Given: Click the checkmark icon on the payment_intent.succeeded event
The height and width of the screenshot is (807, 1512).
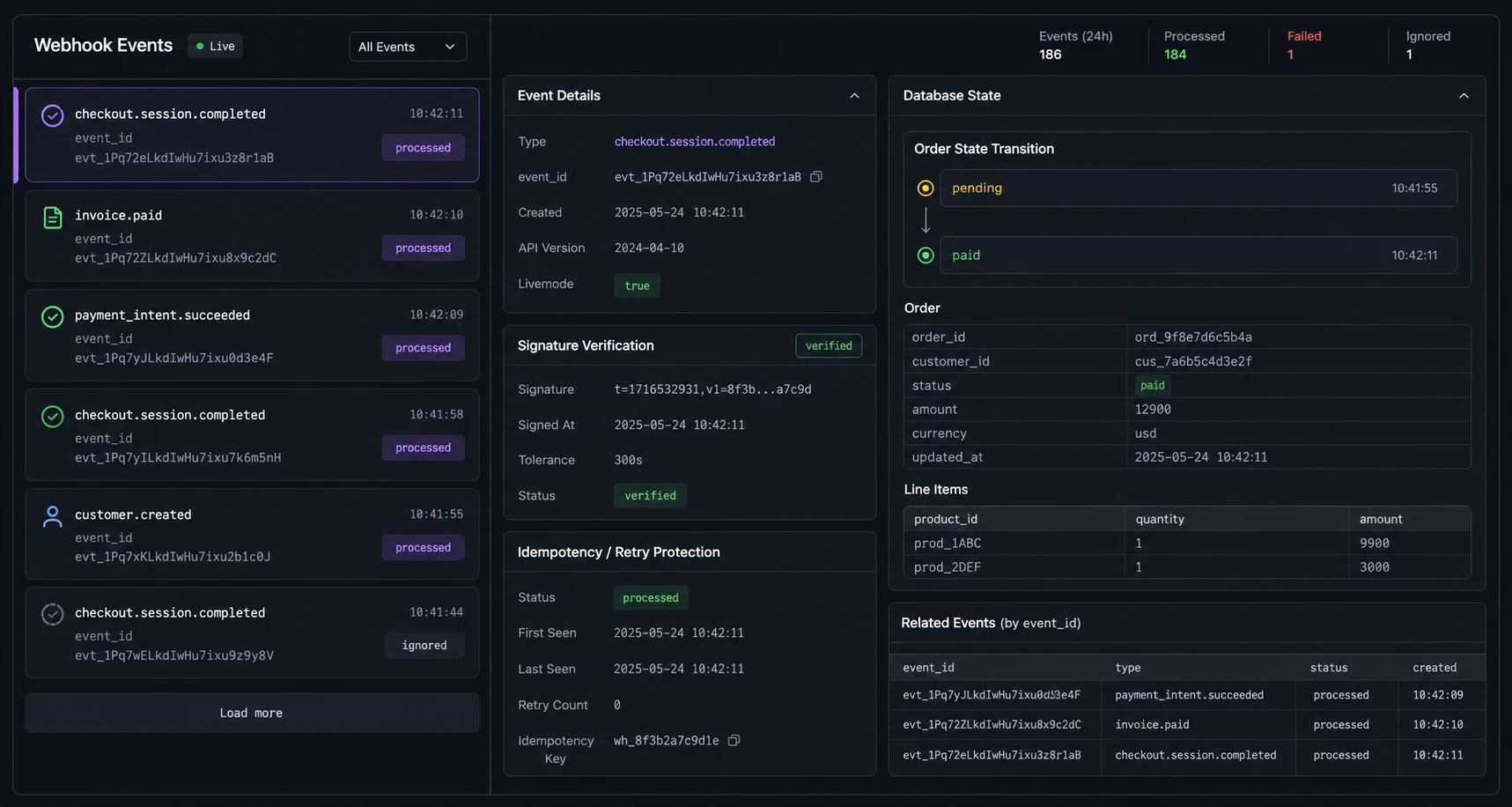Looking at the screenshot, I should [53, 316].
